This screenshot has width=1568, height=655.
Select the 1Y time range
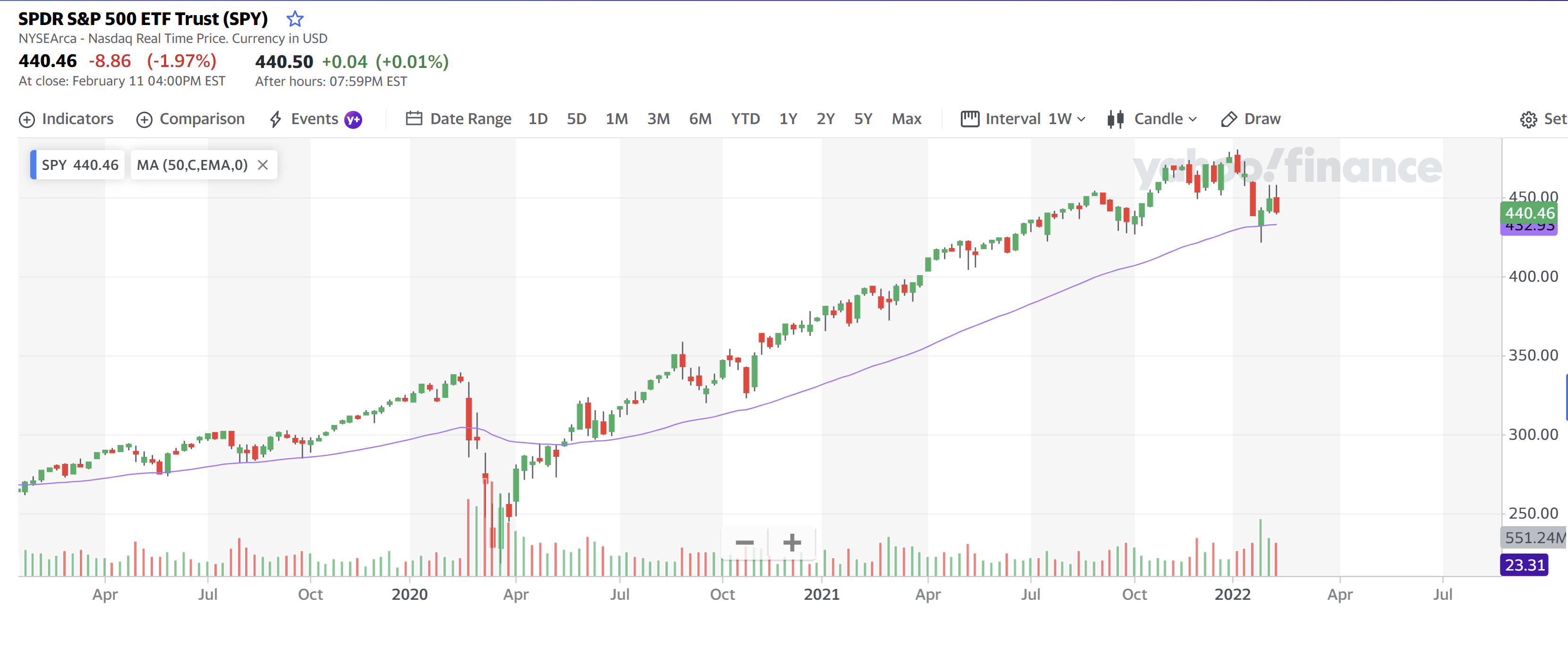point(788,119)
